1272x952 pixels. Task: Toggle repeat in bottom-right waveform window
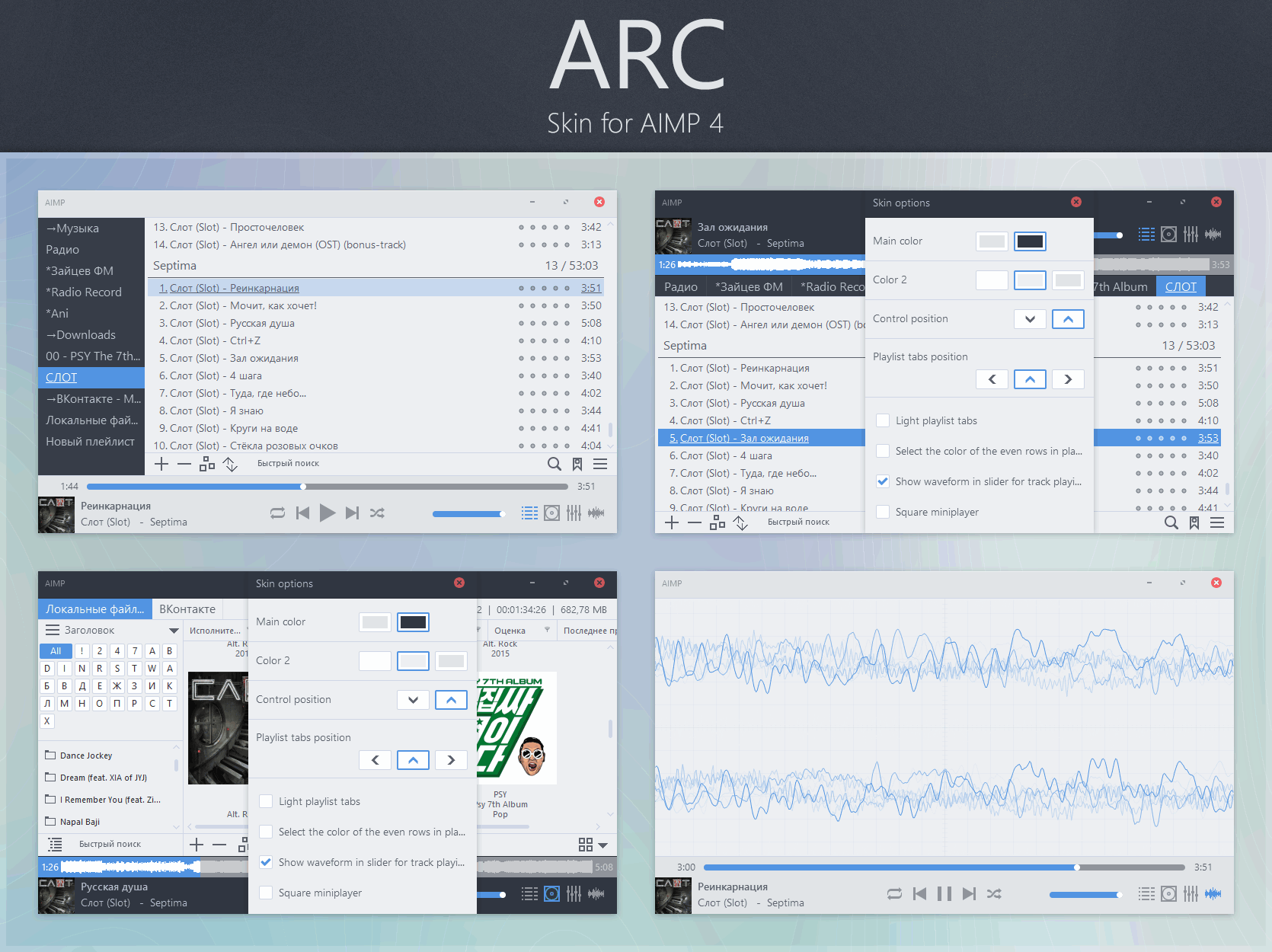(894, 894)
